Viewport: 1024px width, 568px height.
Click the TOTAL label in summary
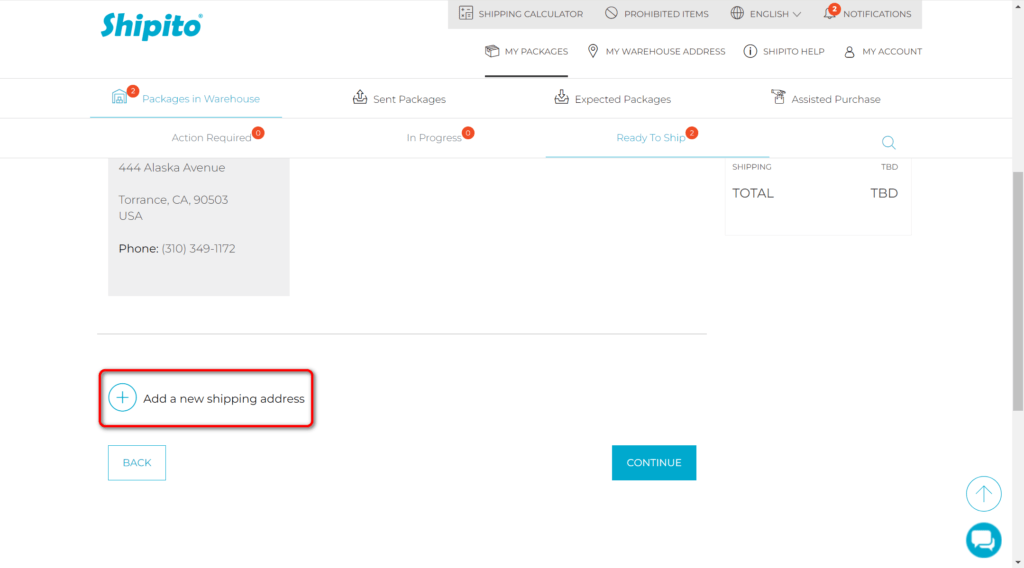tap(752, 193)
